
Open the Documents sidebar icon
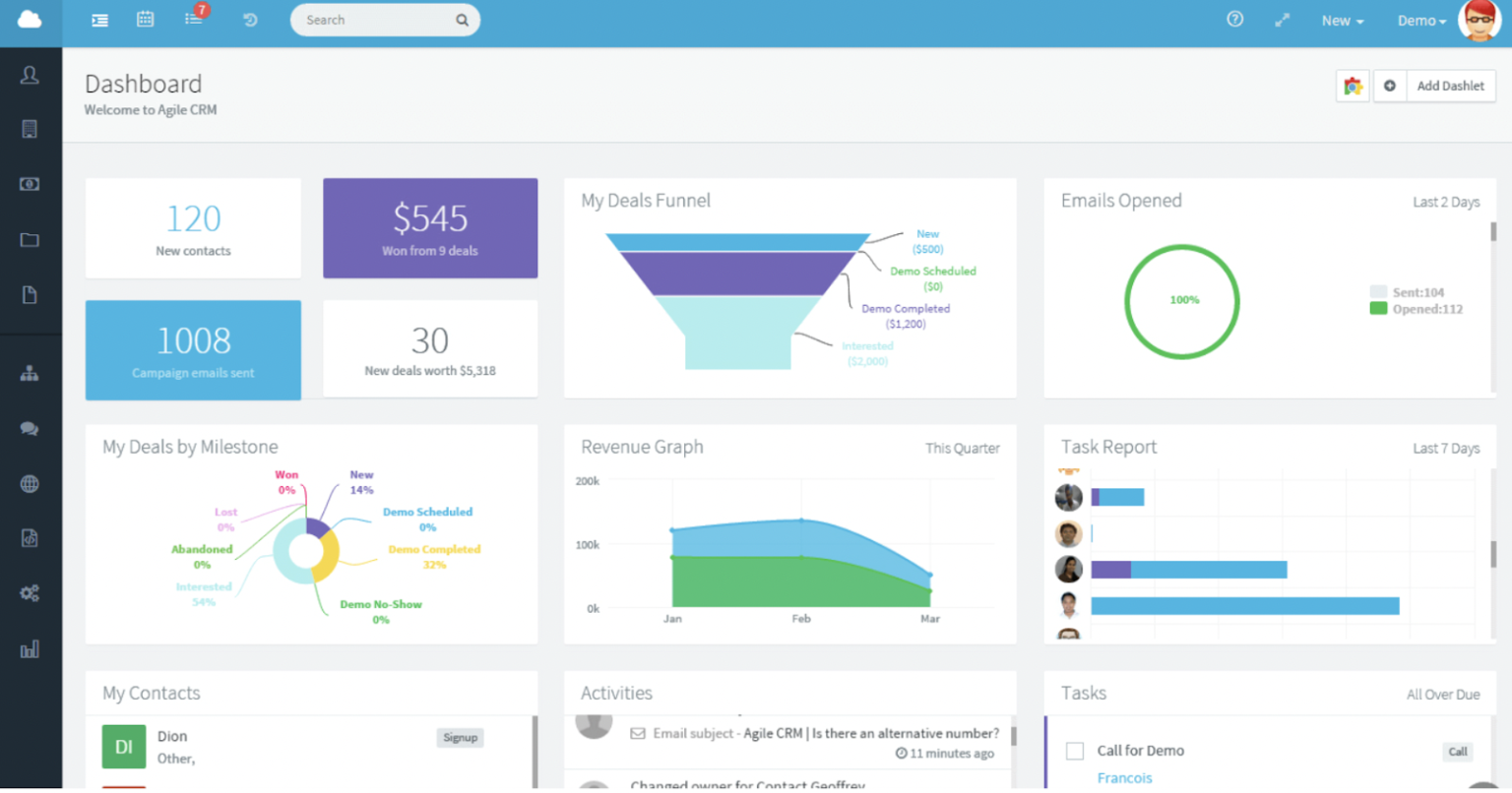(x=30, y=294)
